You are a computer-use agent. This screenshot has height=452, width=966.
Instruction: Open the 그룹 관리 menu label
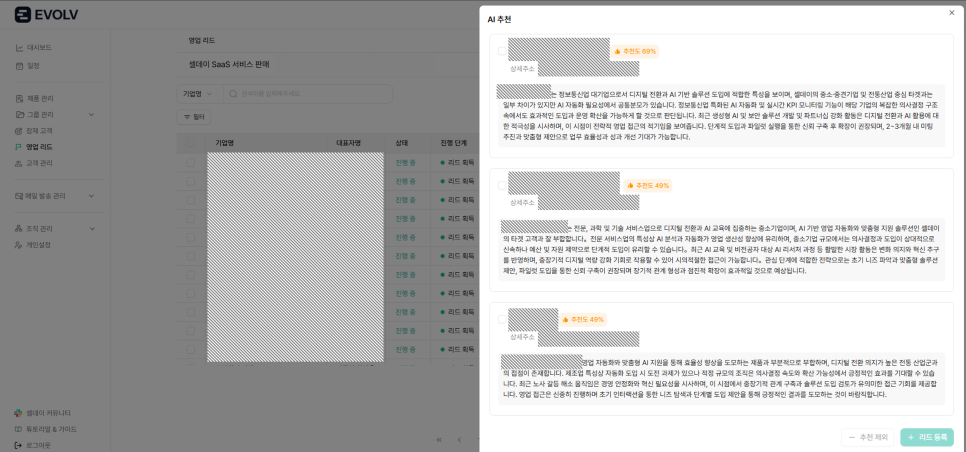tap(39, 115)
